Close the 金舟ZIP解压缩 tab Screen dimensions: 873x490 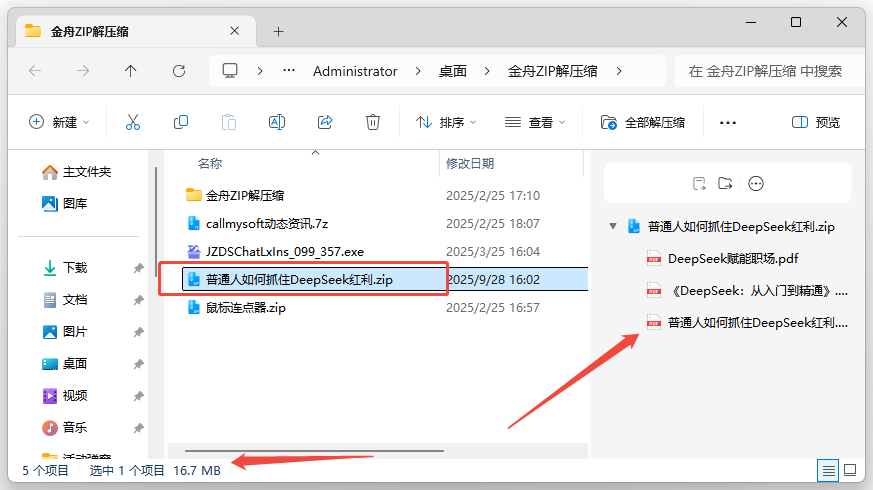pos(234,31)
